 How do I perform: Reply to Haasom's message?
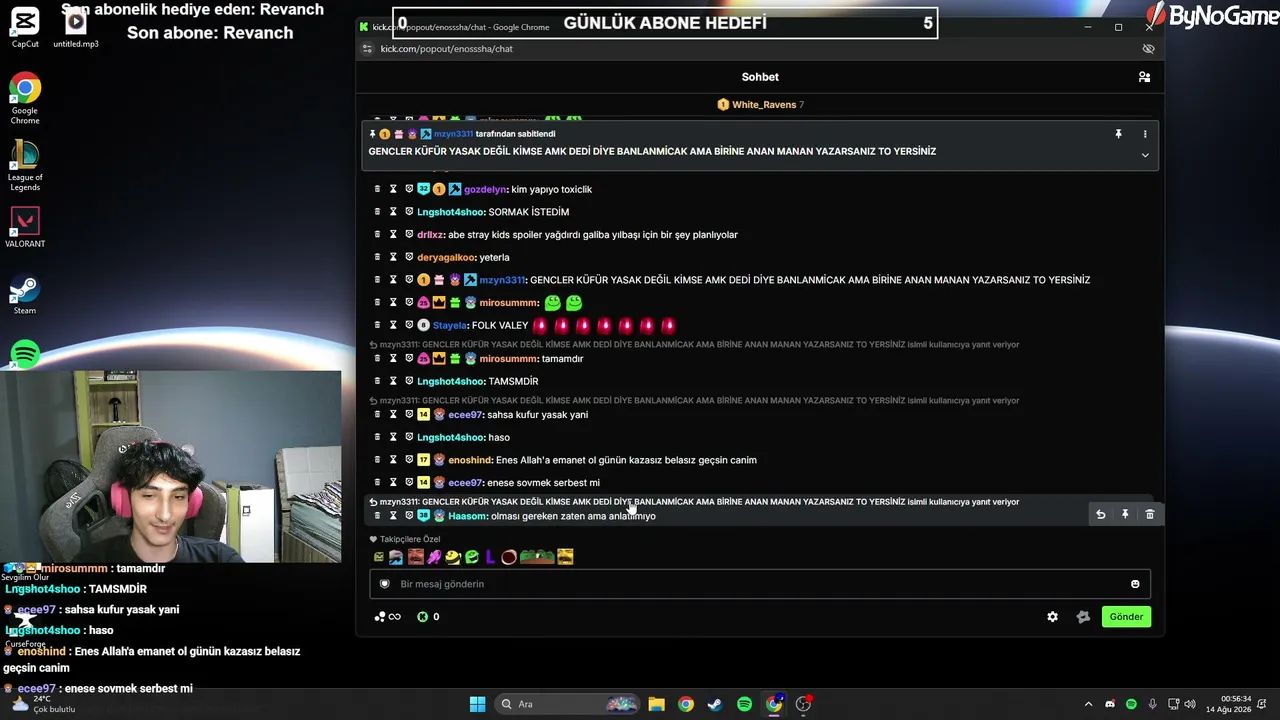click(x=1100, y=514)
